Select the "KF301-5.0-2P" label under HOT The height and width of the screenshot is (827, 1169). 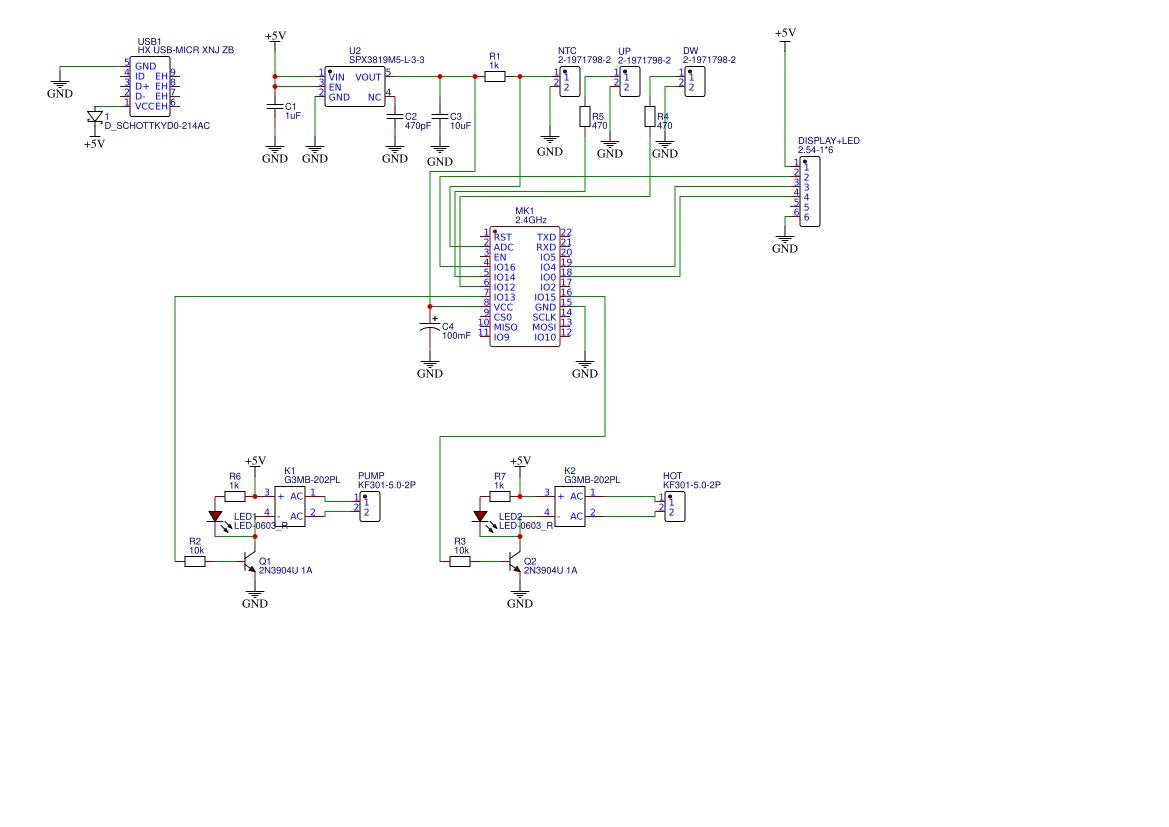[692, 485]
